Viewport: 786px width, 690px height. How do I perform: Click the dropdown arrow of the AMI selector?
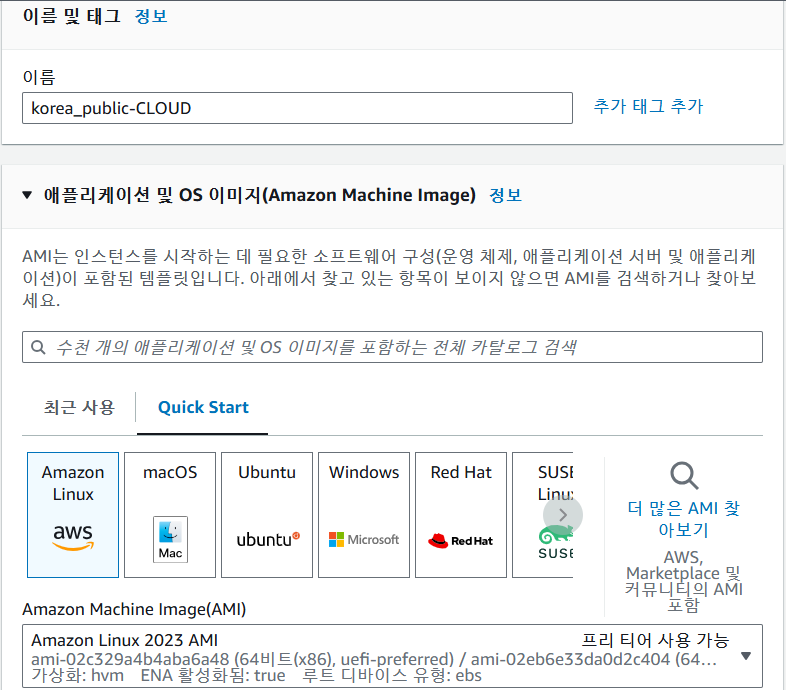click(746, 656)
